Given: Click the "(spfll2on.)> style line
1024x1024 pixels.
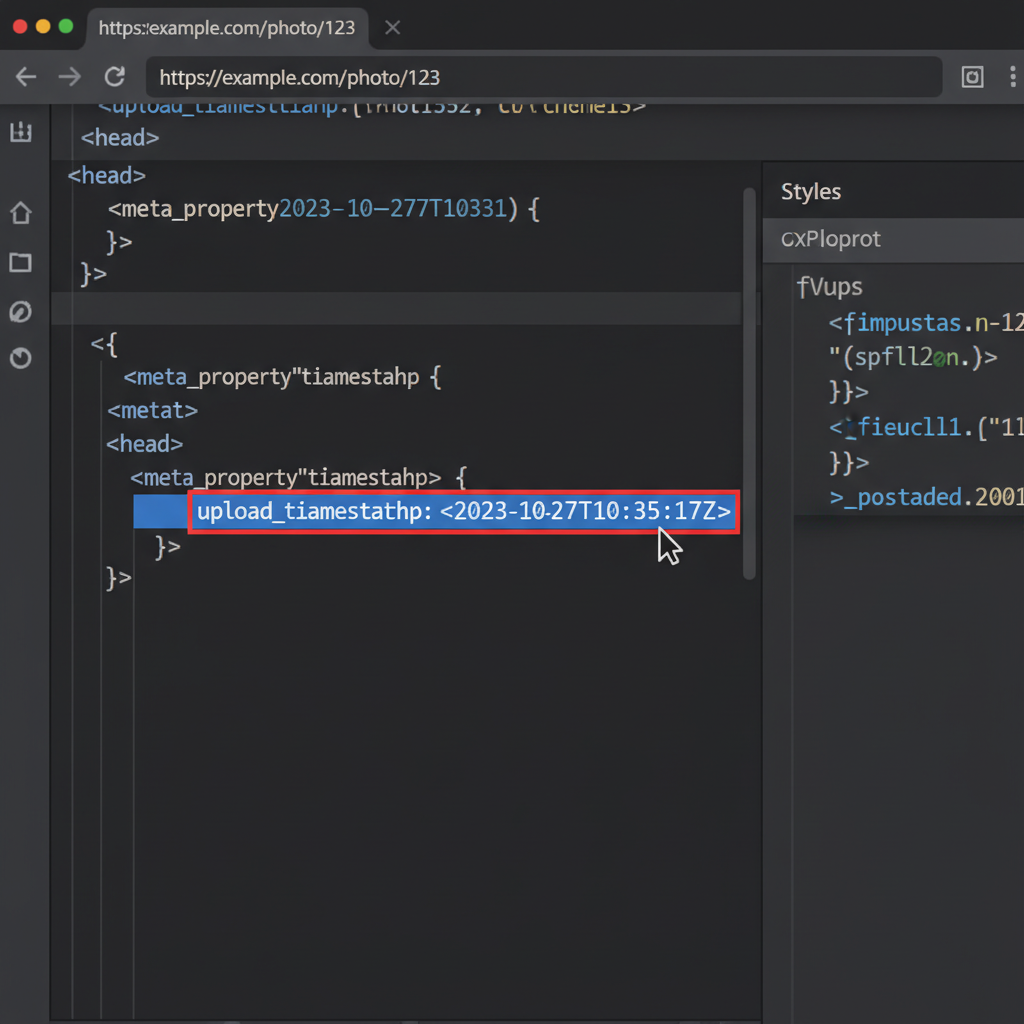Looking at the screenshot, I should point(913,358).
